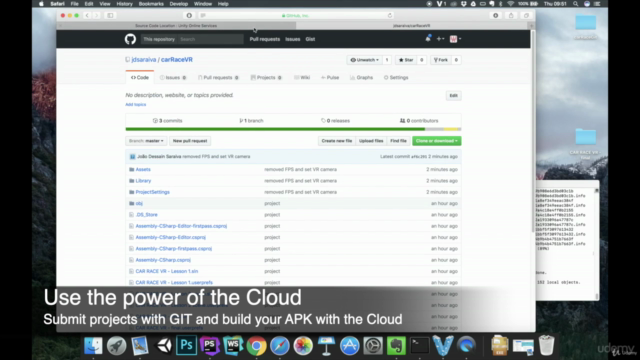Click the jdsaraiva owner link
The width and height of the screenshot is (640, 360).
(144, 60)
